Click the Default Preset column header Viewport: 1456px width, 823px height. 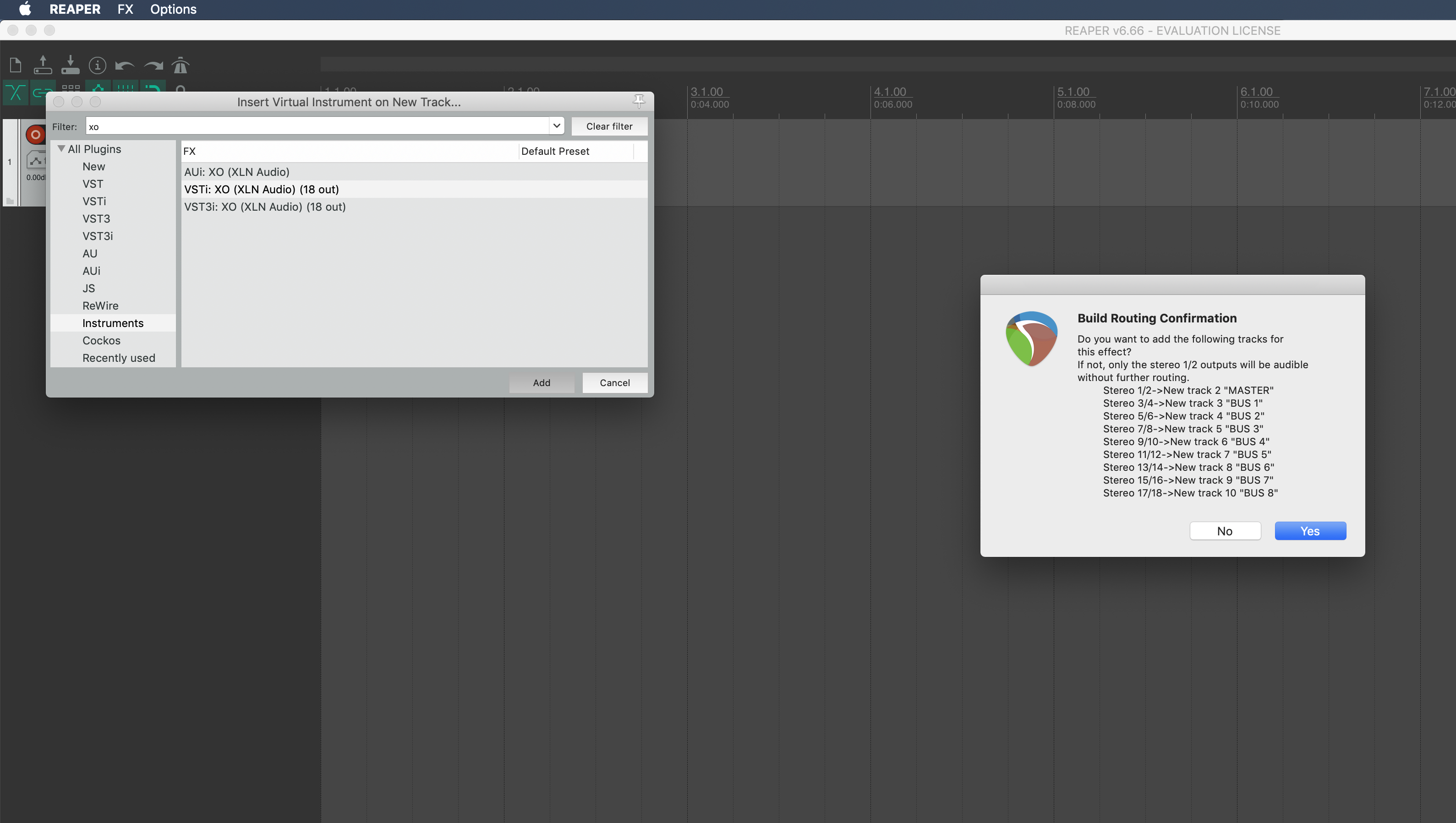click(575, 151)
